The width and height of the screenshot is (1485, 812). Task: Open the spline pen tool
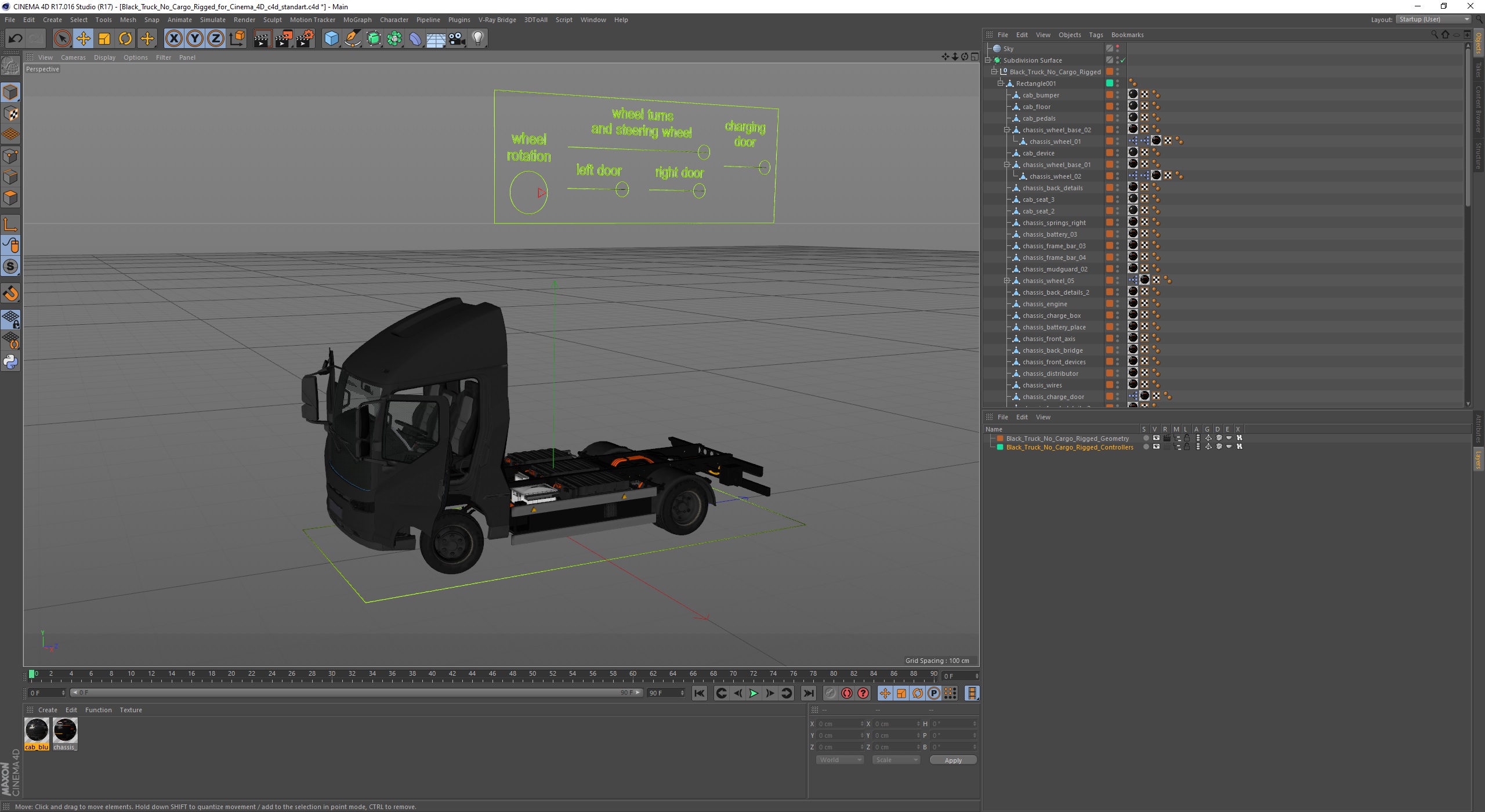[x=353, y=38]
